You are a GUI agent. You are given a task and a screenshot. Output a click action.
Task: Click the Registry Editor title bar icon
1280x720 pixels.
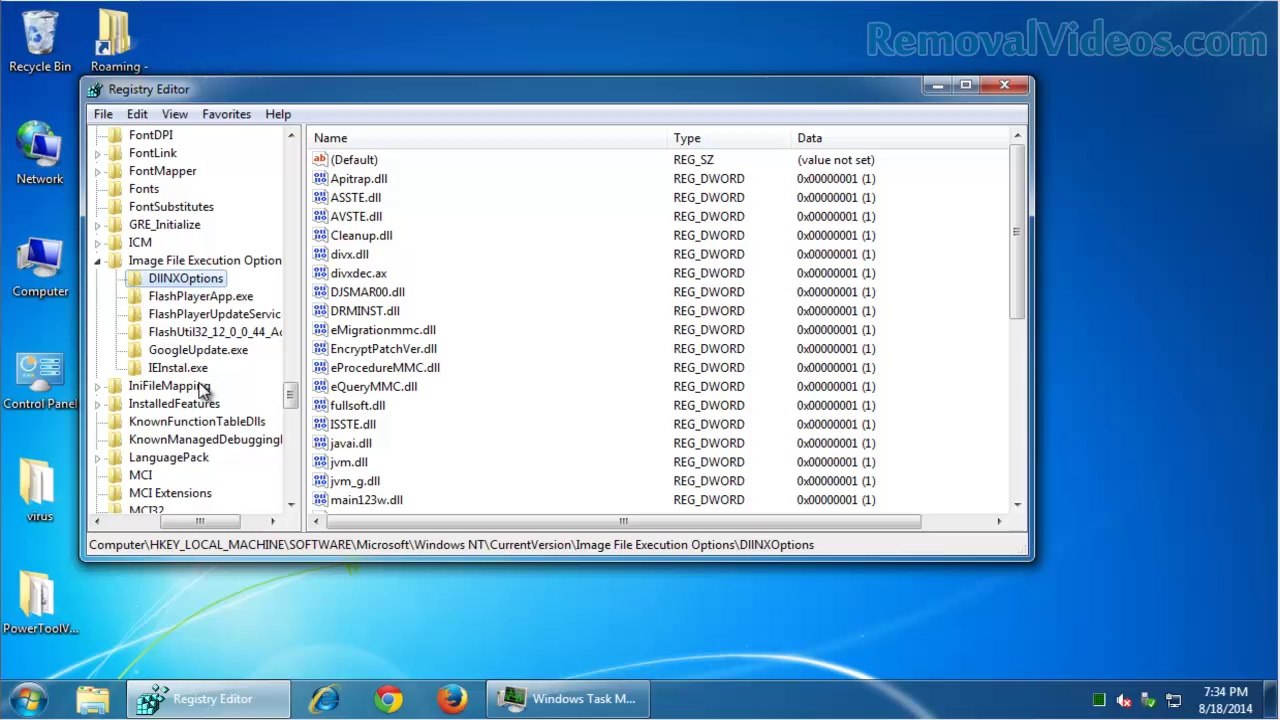point(96,90)
